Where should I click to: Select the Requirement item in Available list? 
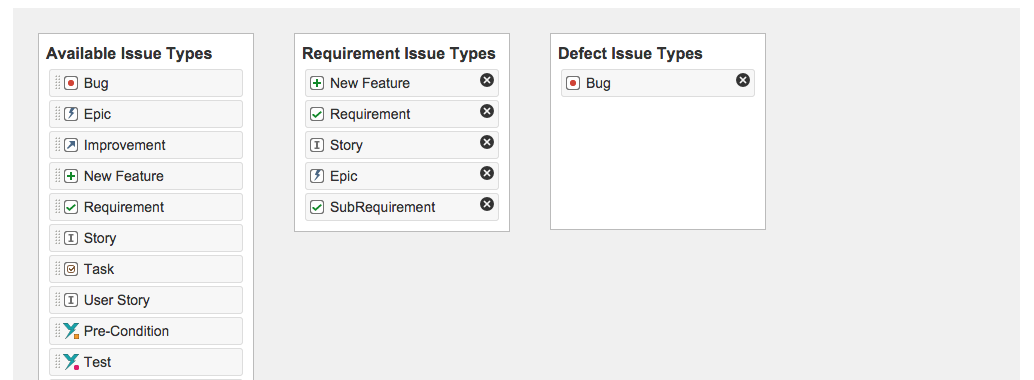pos(146,207)
